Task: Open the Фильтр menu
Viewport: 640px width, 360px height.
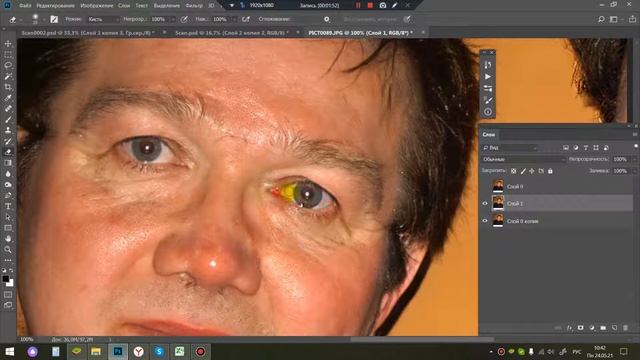Action: (x=194, y=6)
